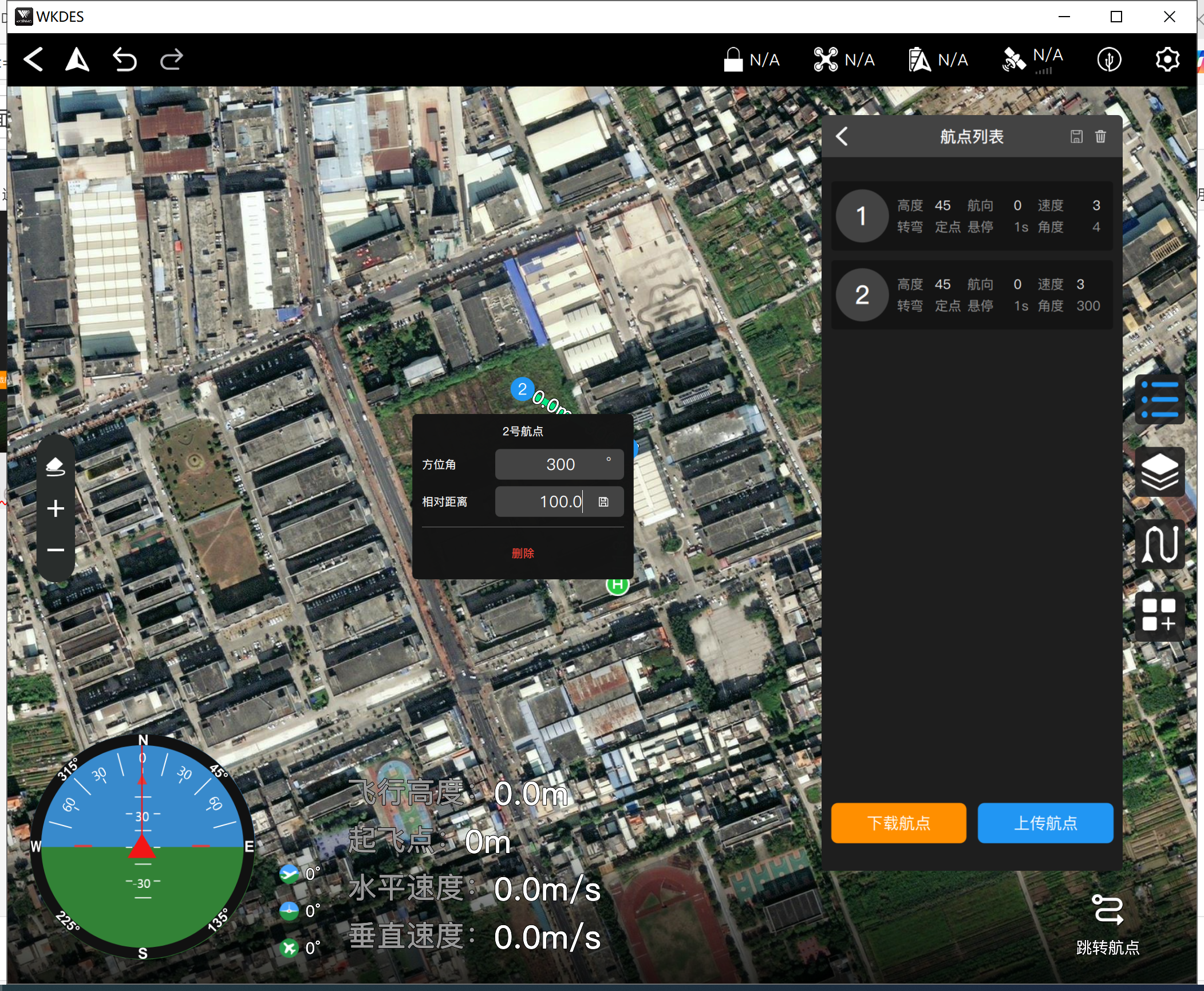
Task: Click the navigation arrow locate icon
Action: 77,60
